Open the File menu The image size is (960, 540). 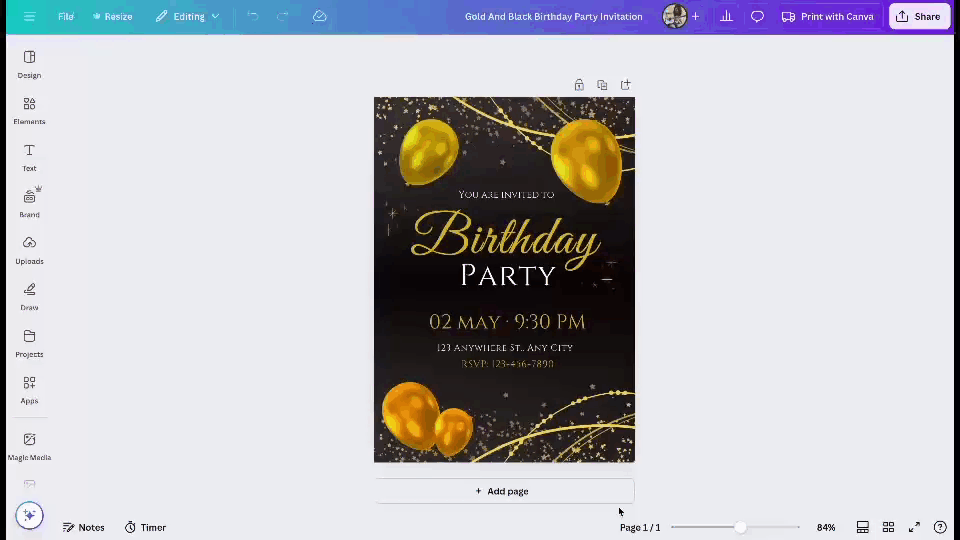(66, 17)
